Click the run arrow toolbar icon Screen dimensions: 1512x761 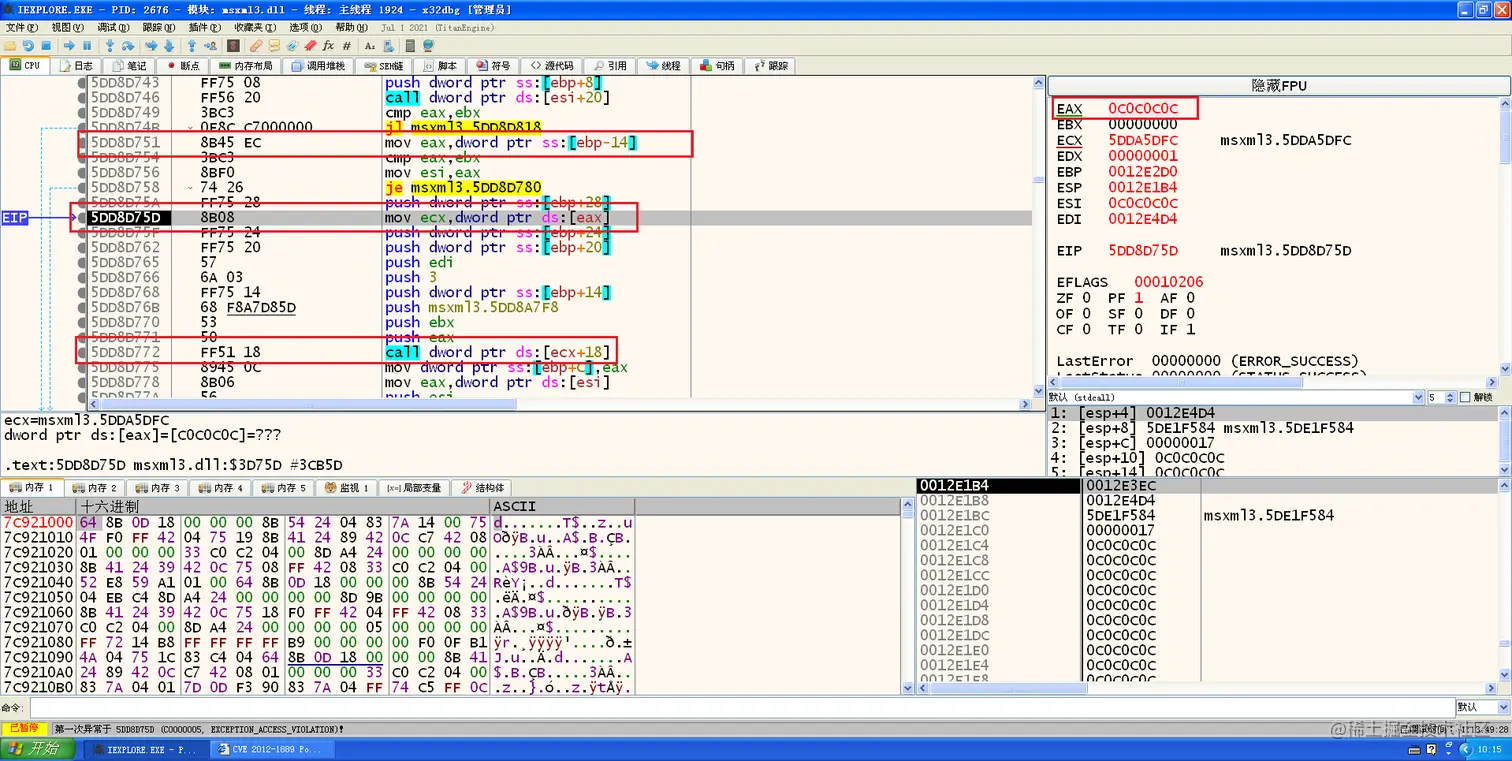(69, 46)
